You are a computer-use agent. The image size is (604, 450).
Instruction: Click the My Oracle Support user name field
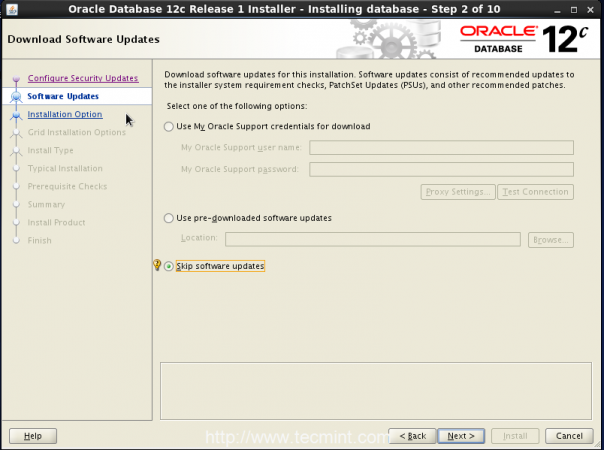(x=441, y=148)
